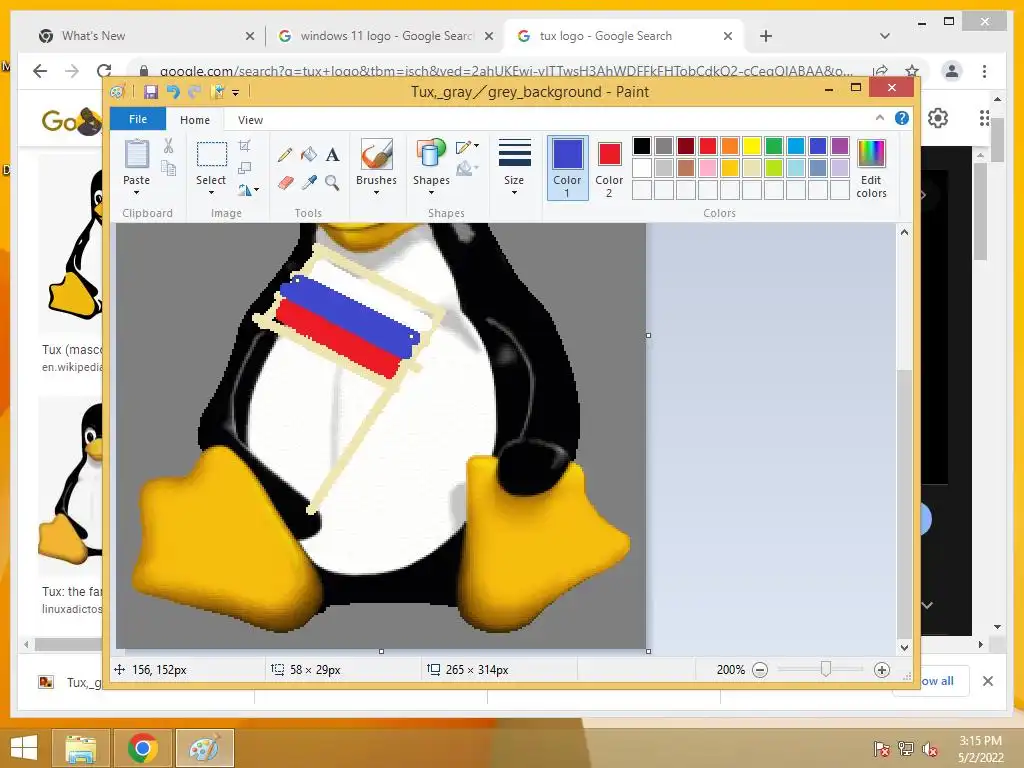Open Chrome three-dot menu
The width and height of the screenshot is (1024, 768).
click(x=984, y=71)
